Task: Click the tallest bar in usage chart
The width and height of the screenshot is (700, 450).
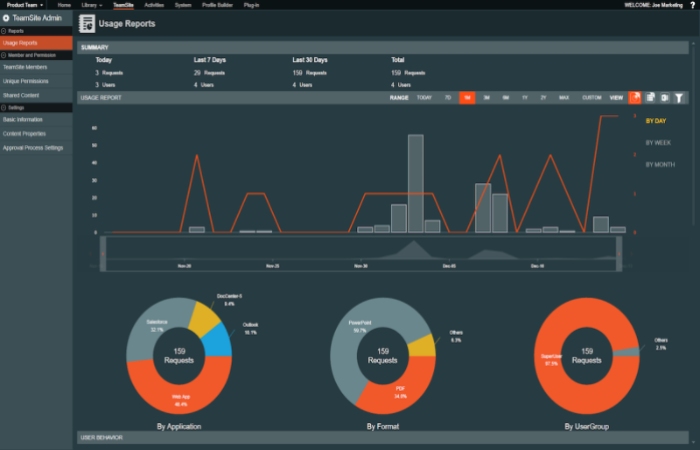Action: (416, 183)
